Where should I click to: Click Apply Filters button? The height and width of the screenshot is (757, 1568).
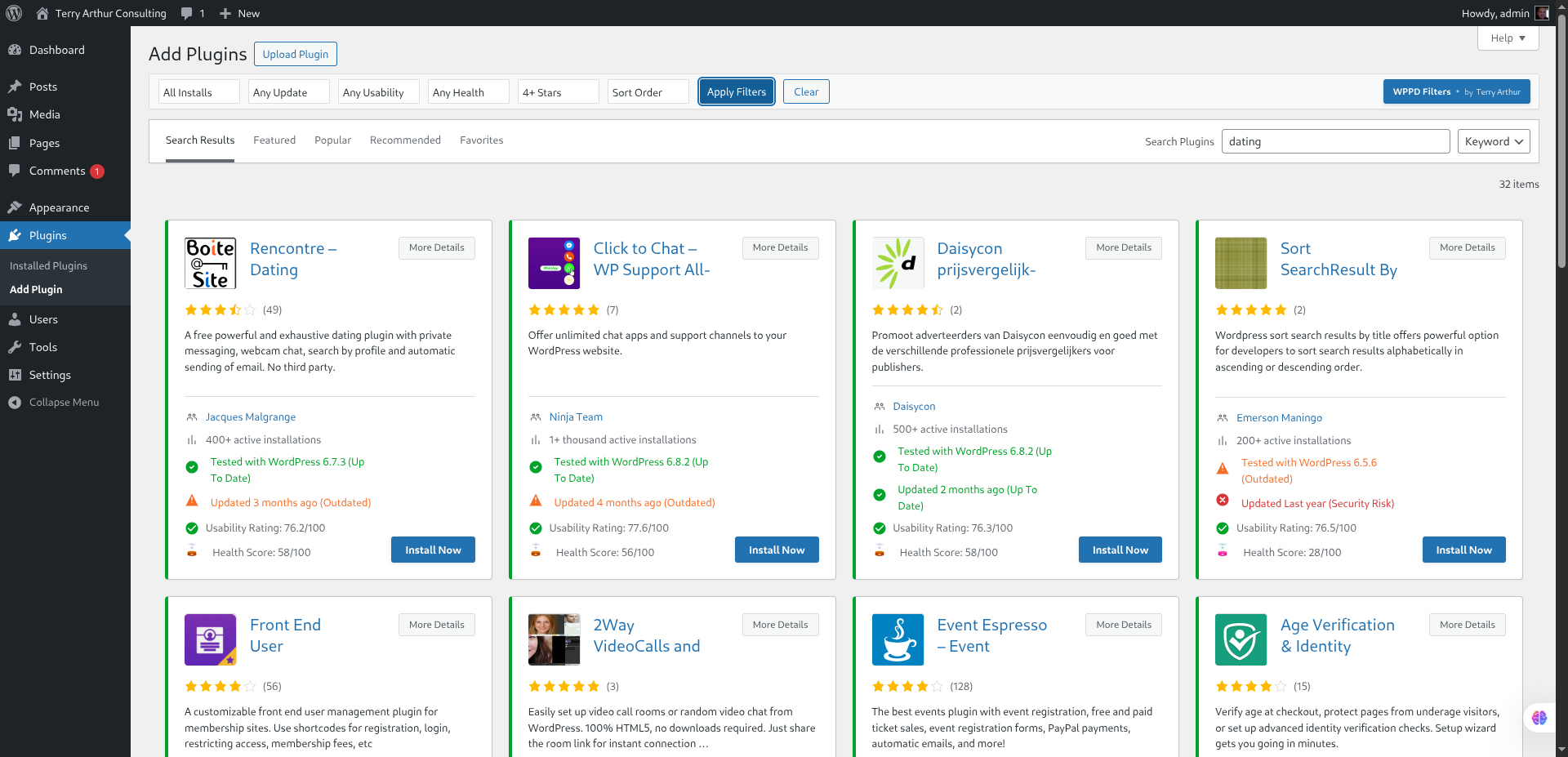(x=737, y=91)
